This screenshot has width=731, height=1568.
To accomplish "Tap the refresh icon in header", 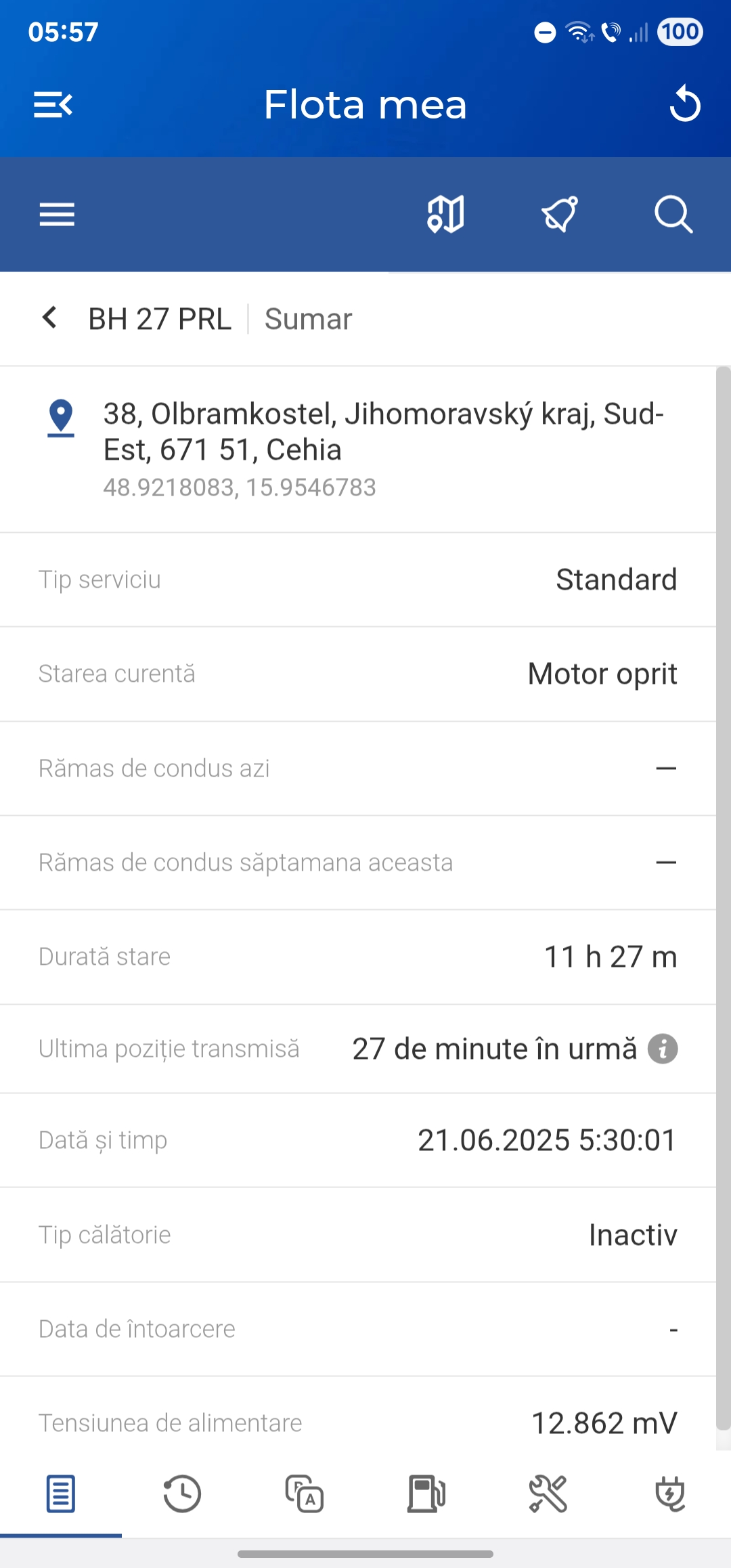I will pos(684,104).
